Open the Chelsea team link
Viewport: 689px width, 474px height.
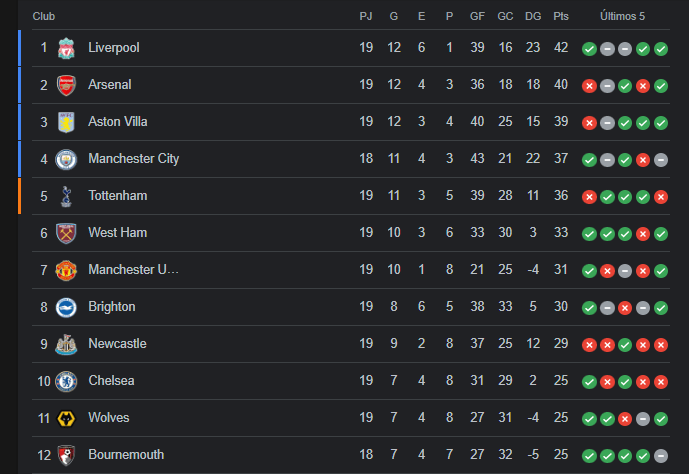tap(111, 380)
